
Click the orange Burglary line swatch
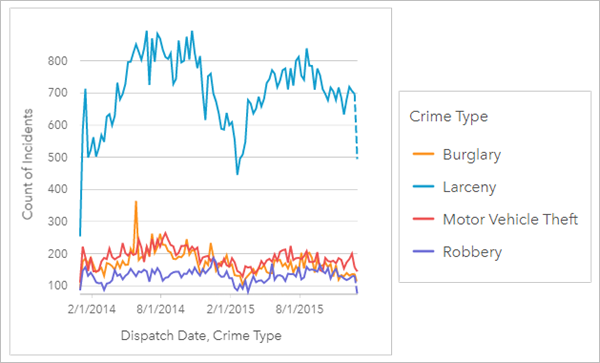(424, 154)
